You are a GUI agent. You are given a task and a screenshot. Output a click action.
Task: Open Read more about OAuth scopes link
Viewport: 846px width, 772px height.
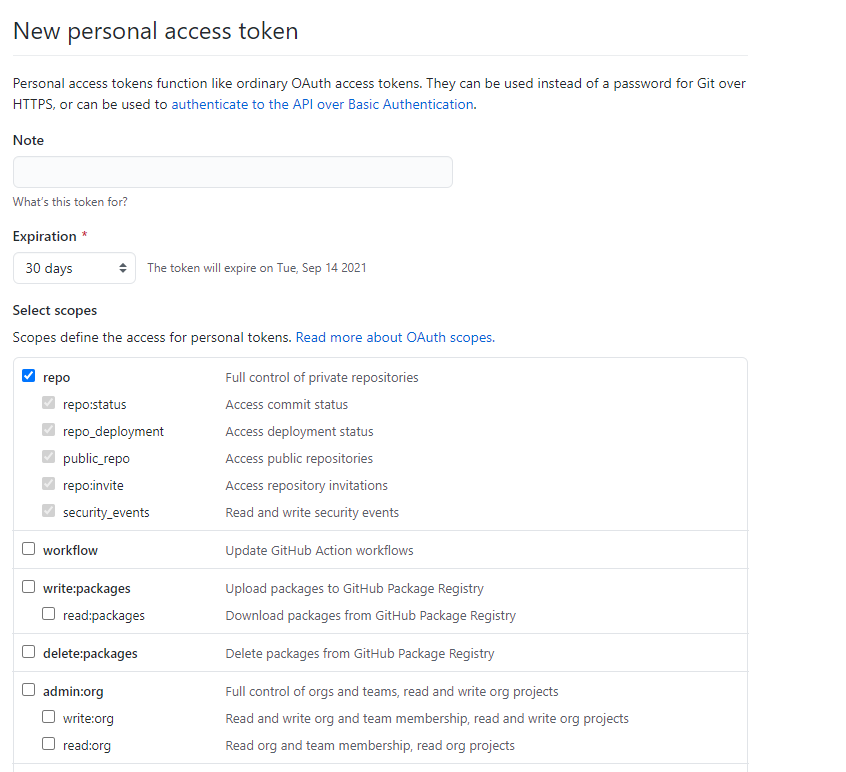click(x=394, y=337)
